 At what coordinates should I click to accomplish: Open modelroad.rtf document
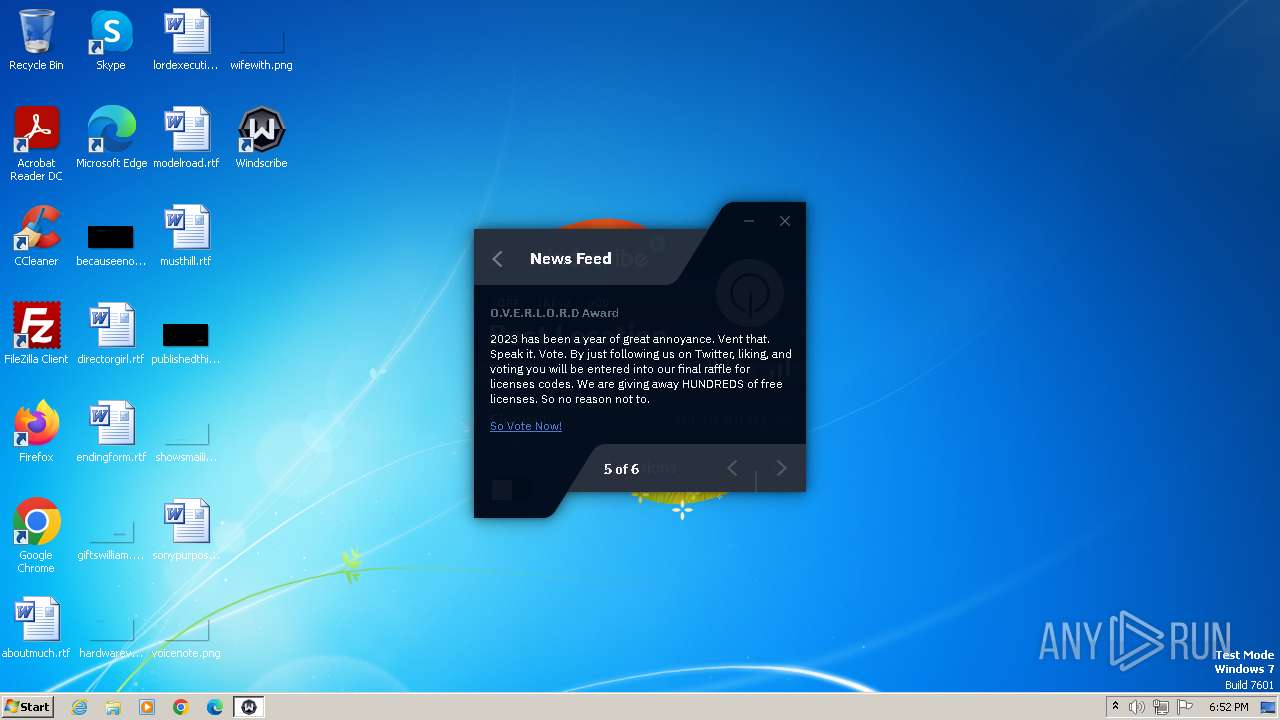[186, 139]
